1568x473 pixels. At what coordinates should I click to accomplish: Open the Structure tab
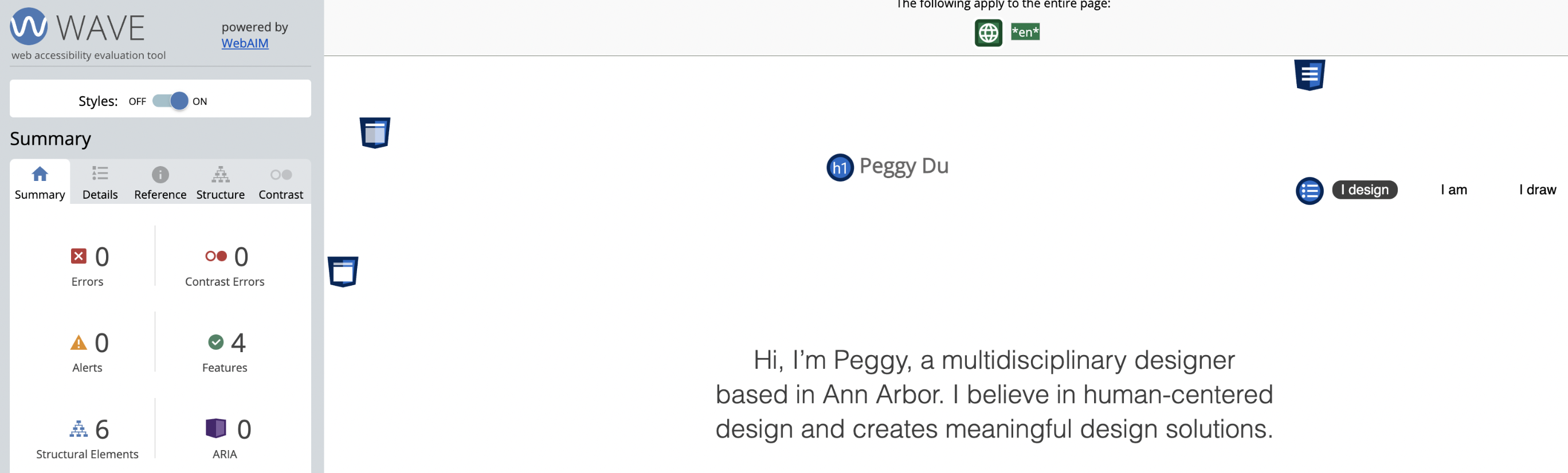pos(220,183)
